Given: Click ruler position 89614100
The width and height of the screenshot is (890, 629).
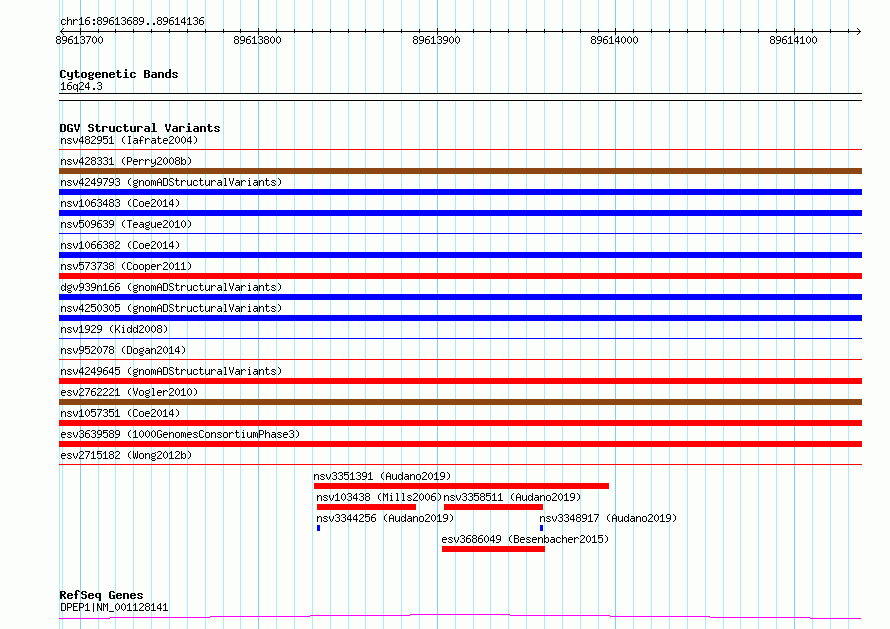Looking at the screenshot, I should [793, 40].
